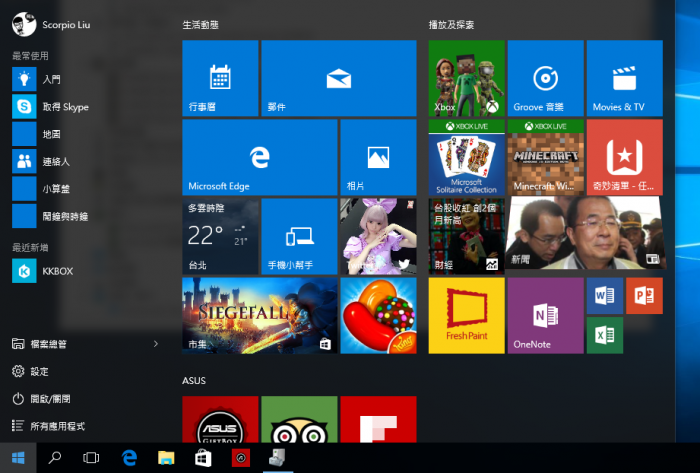Open 設定 settings from Start menu
The width and height of the screenshot is (700, 473).
(40, 371)
